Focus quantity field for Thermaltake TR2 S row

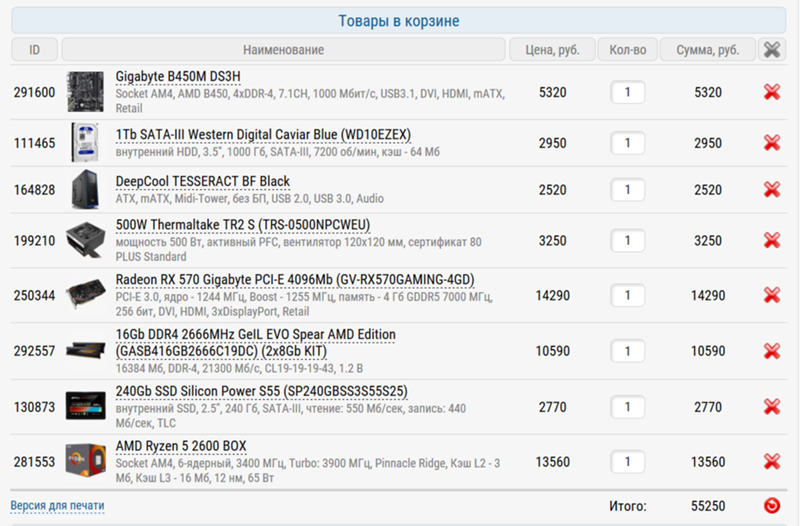[627, 240]
